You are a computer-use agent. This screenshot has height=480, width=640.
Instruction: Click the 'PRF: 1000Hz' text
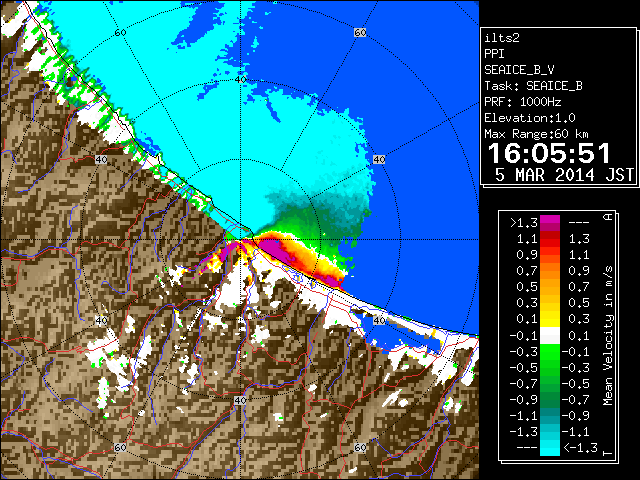pos(523,102)
